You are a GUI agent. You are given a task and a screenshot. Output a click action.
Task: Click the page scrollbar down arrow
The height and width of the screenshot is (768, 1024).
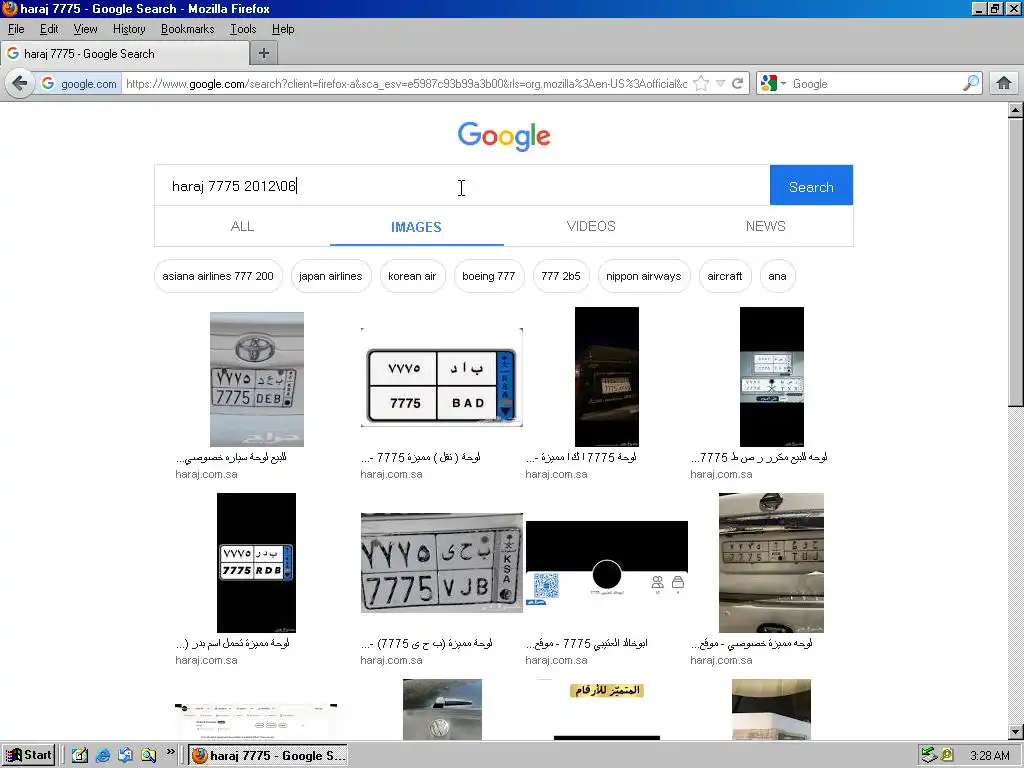click(x=1016, y=732)
